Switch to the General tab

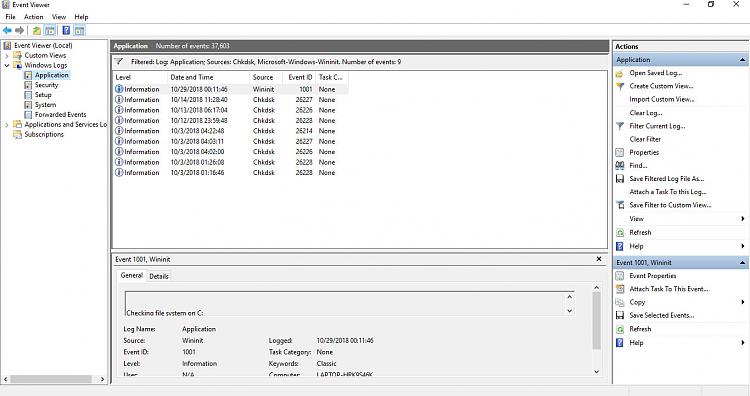[x=132, y=275]
